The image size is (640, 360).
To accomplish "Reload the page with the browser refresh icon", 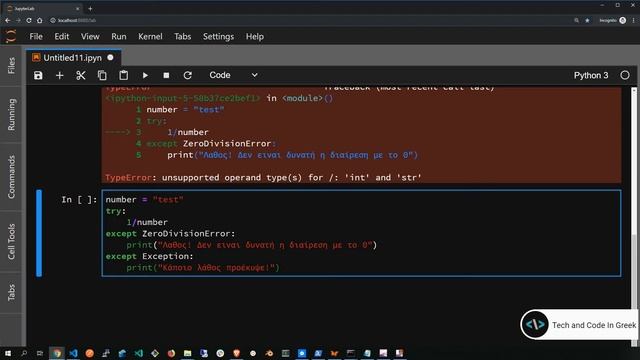I will (29, 20).
